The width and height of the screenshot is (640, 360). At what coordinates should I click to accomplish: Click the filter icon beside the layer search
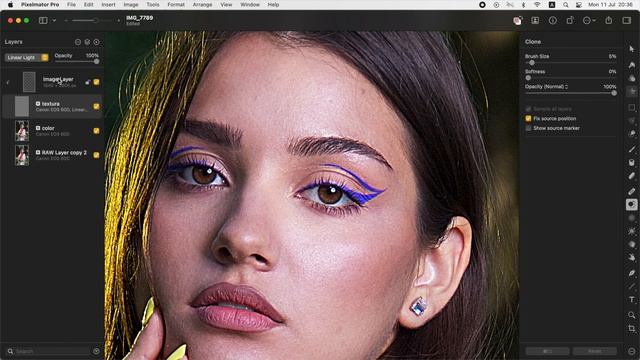tap(96, 351)
